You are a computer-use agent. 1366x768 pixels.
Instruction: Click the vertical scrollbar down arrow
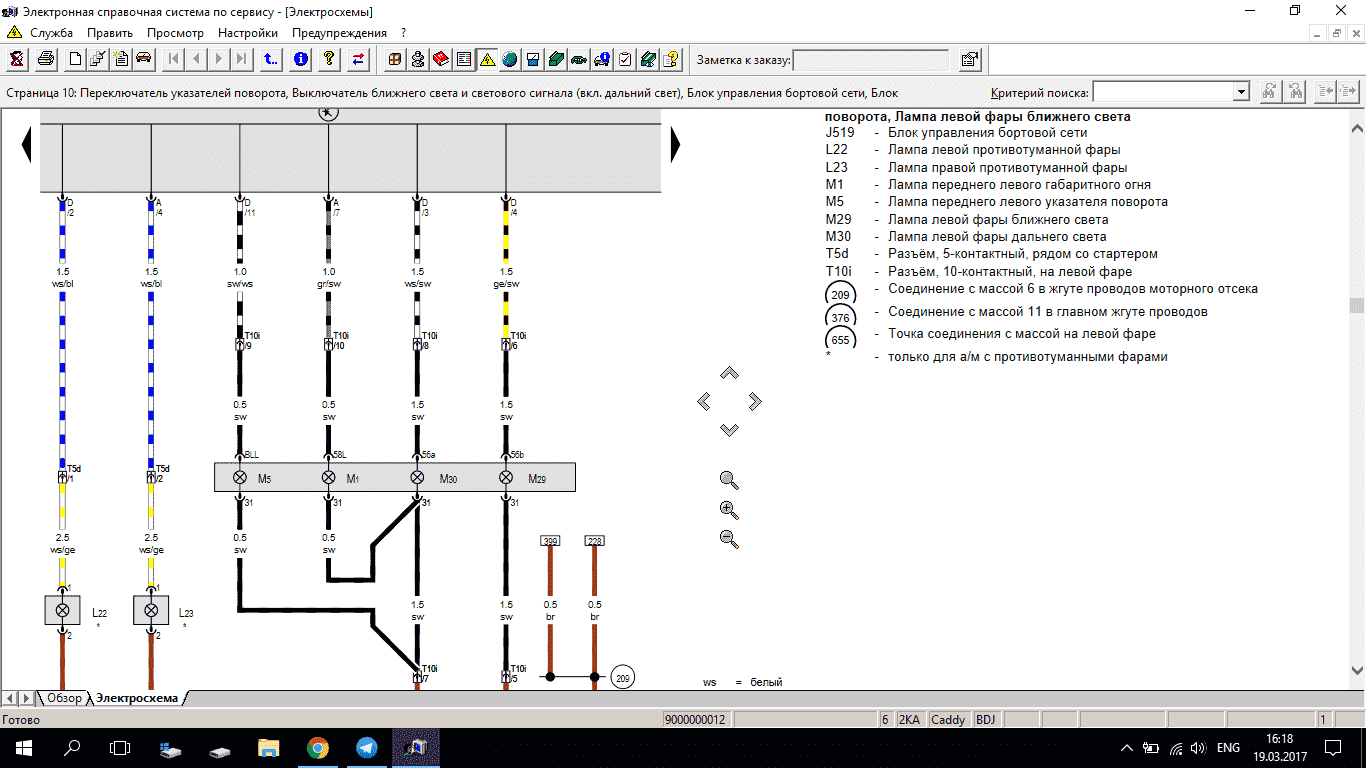[1357, 669]
